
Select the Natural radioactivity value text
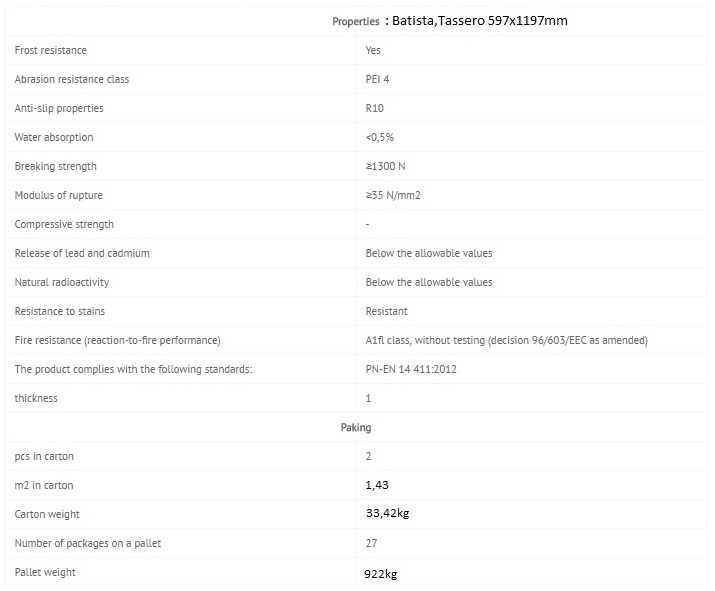(x=429, y=282)
